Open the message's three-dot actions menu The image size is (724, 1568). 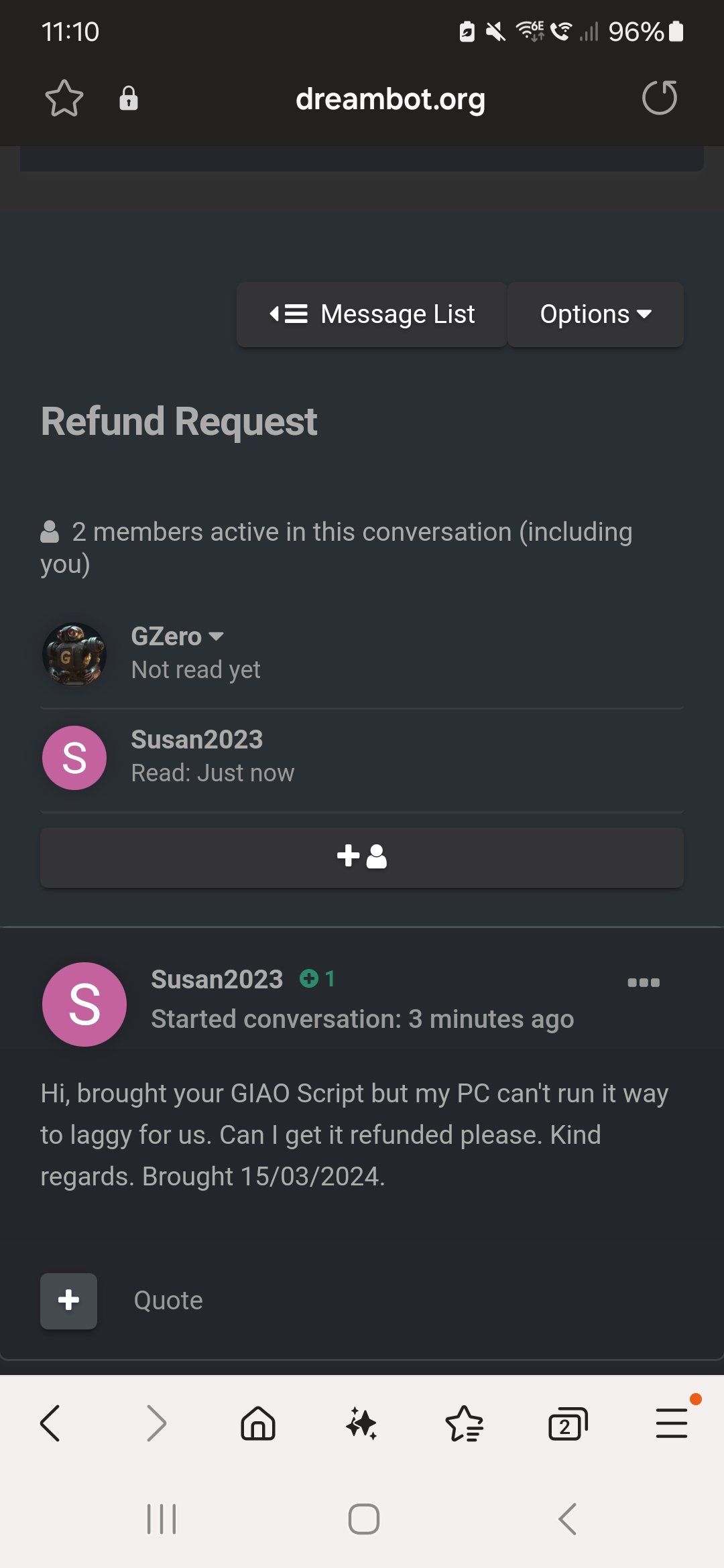[x=644, y=982]
